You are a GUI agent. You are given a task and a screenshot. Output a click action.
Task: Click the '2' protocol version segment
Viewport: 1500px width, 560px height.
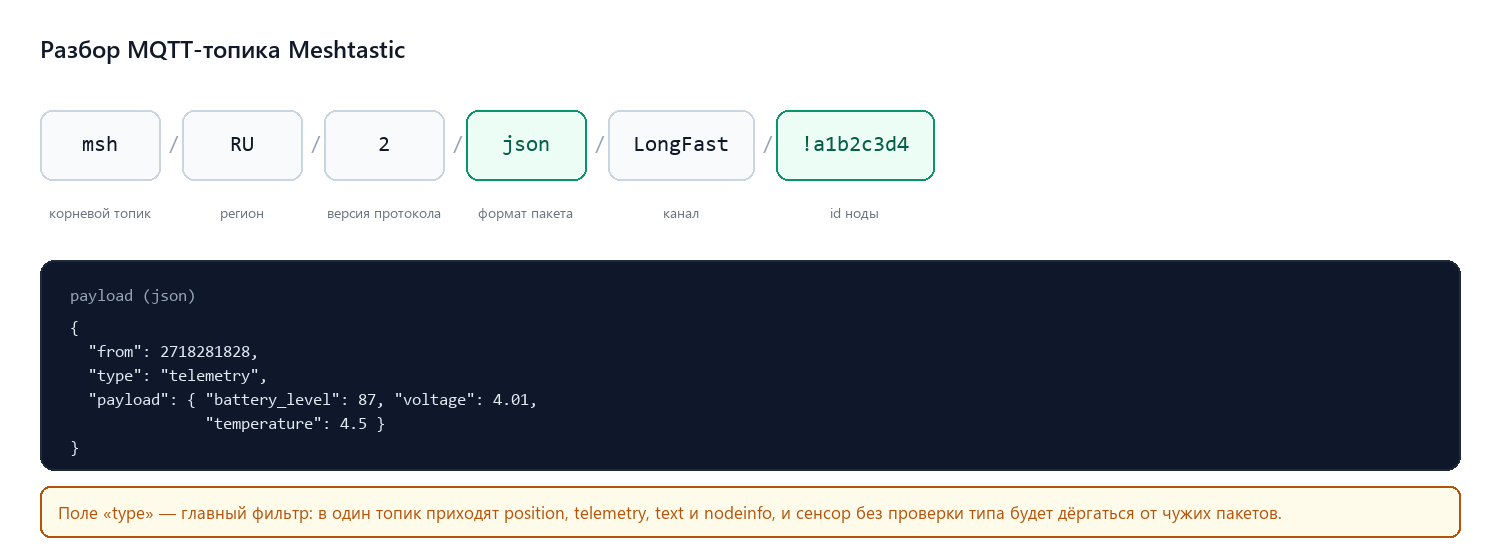[x=384, y=145]
